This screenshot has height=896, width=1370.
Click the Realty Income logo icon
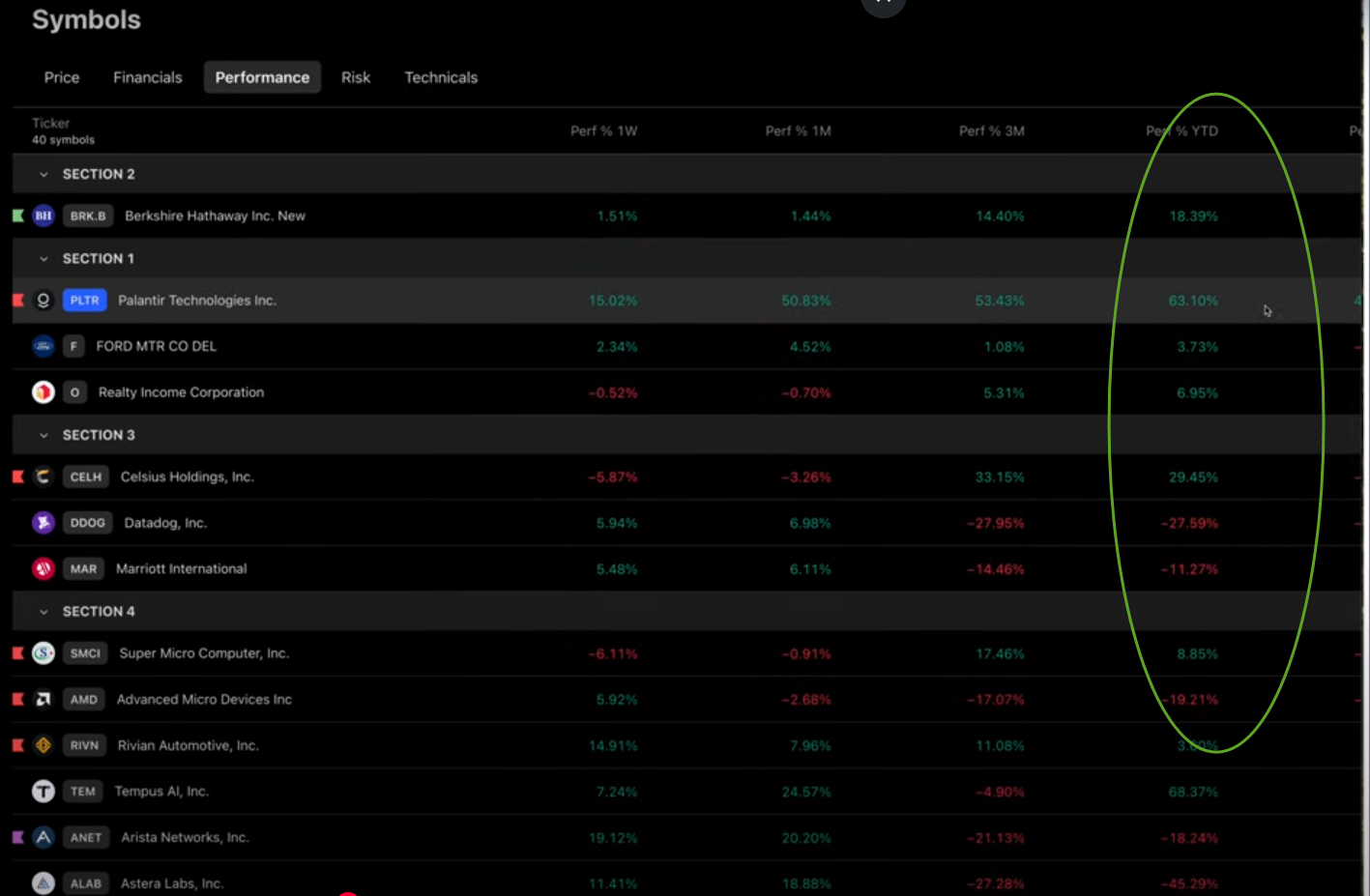43,392
